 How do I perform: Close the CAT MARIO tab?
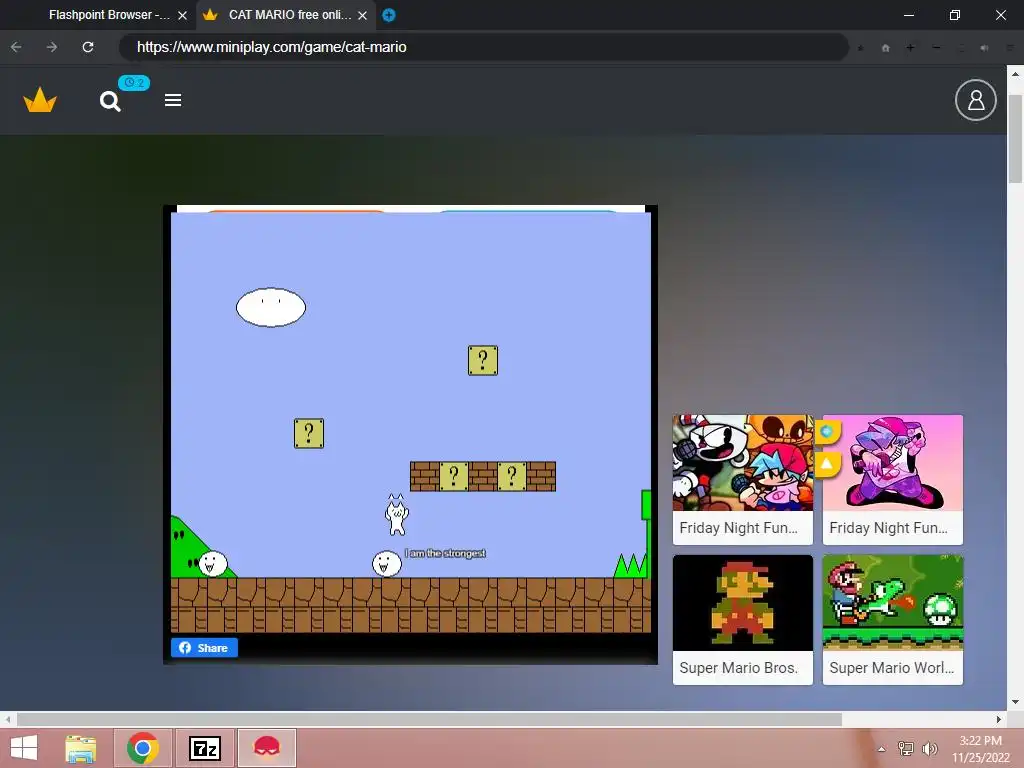point(362,15)
